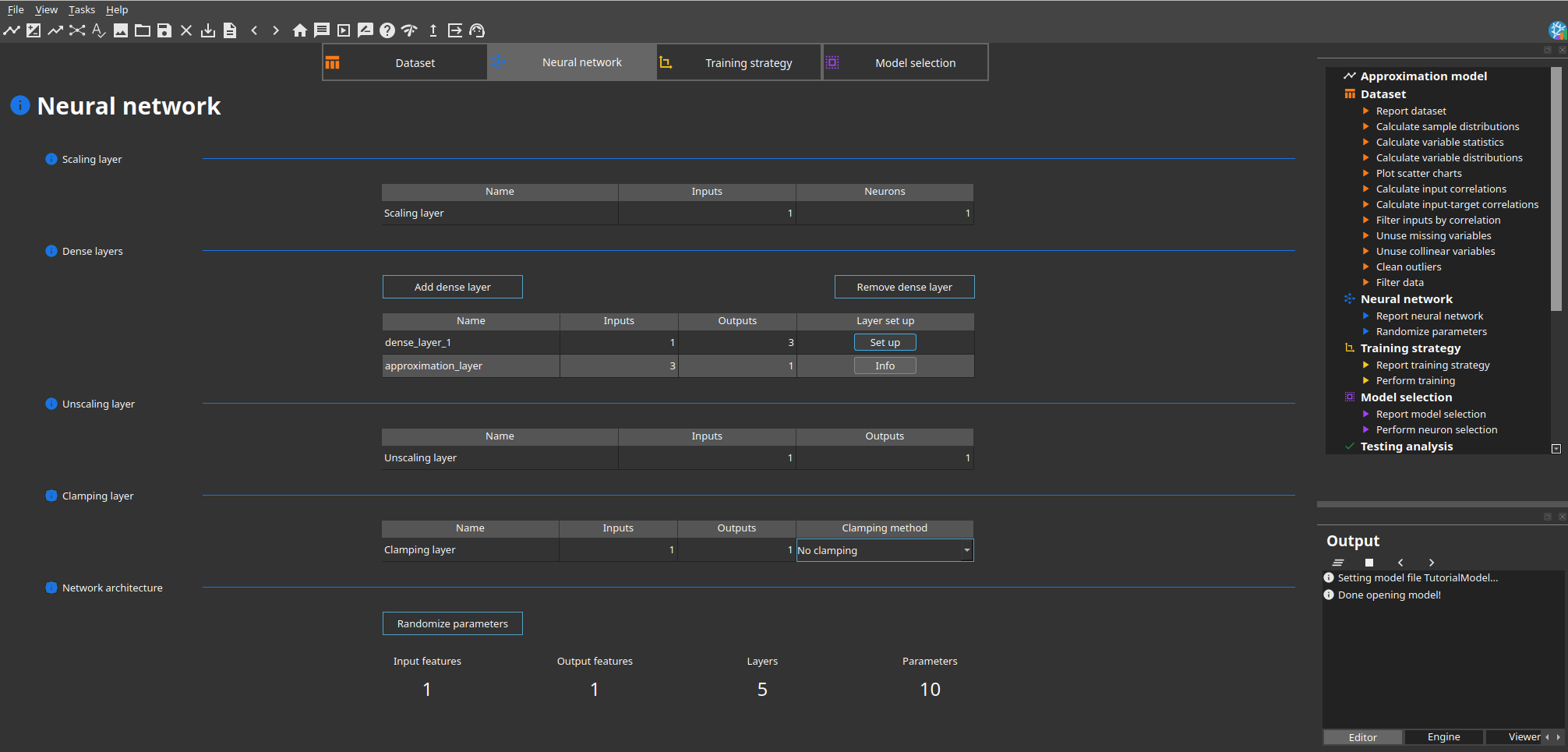1568x752 pixels.
Task: Select the Engine tab in the Output panel
Action: pyautogui.click(x=1444, y=737)
